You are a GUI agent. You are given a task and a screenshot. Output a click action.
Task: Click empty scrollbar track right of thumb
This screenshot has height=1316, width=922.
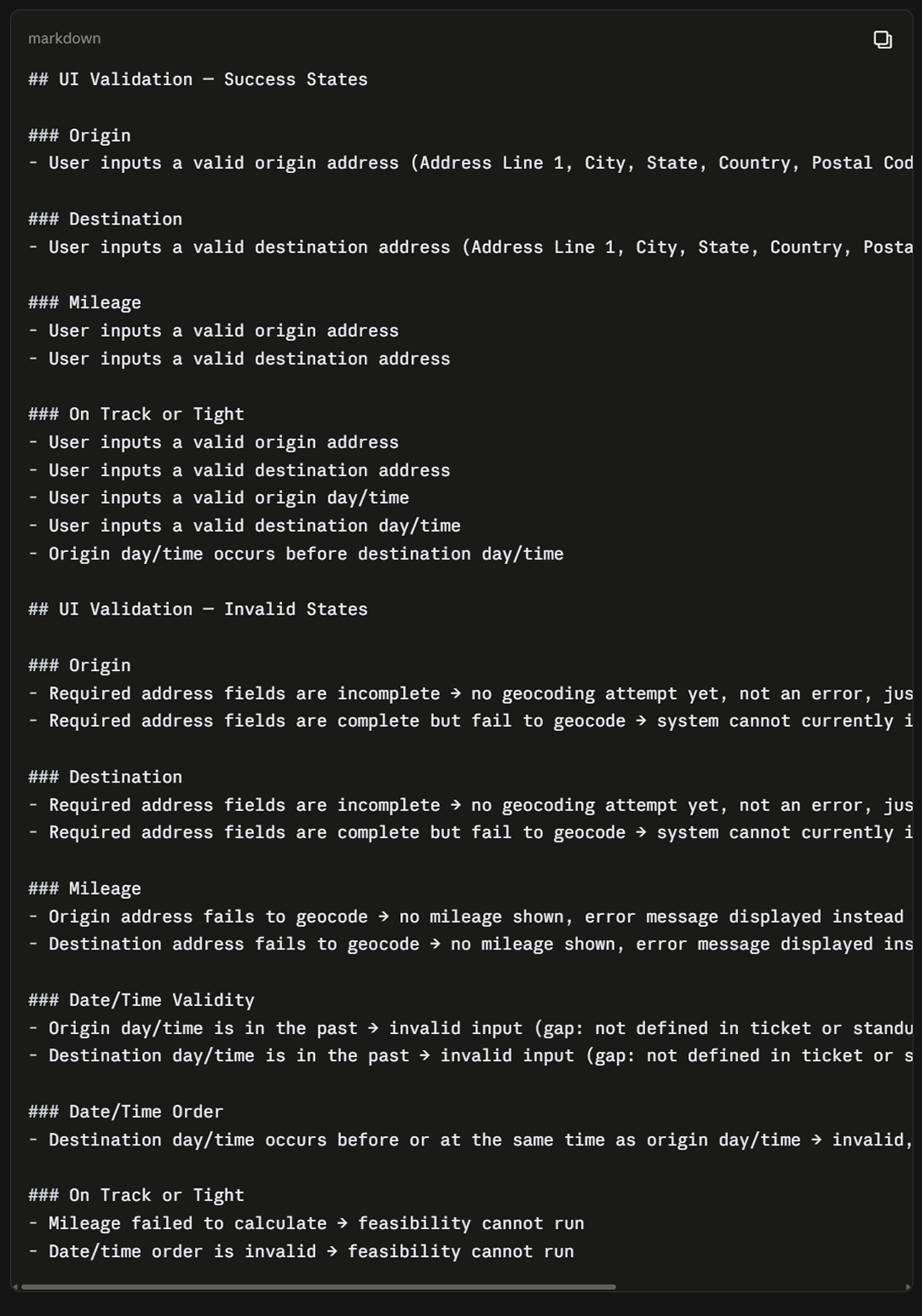coord(760,1287)
